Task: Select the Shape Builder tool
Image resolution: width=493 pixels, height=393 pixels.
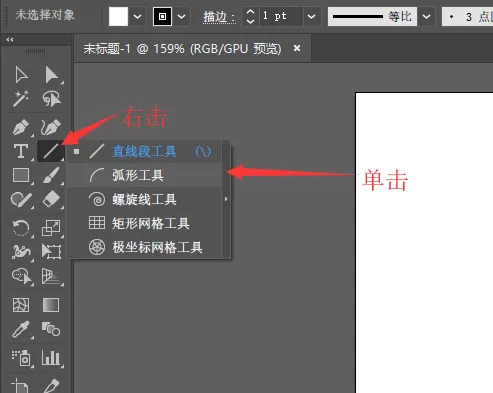Action: click(22, 276)
